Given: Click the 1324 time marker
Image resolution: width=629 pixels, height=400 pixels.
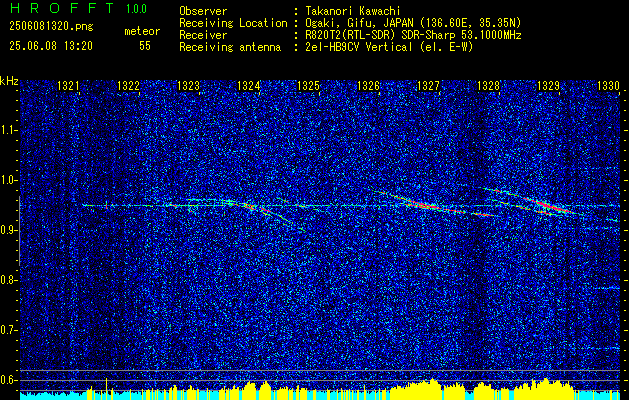Looking at the screenshot, I should coord(249,86).
